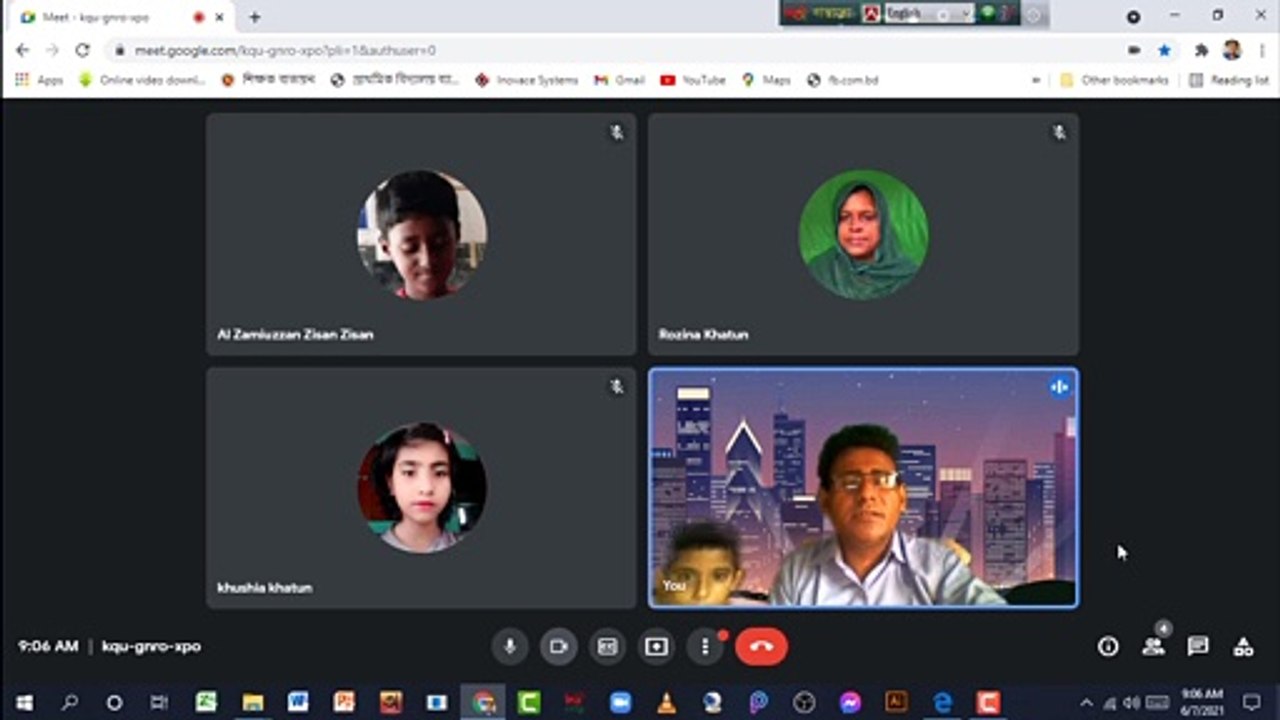Viewport: 1280px width, 720px height.
Task: Open Gmail bookmark
Action: (x=619, y=80)
